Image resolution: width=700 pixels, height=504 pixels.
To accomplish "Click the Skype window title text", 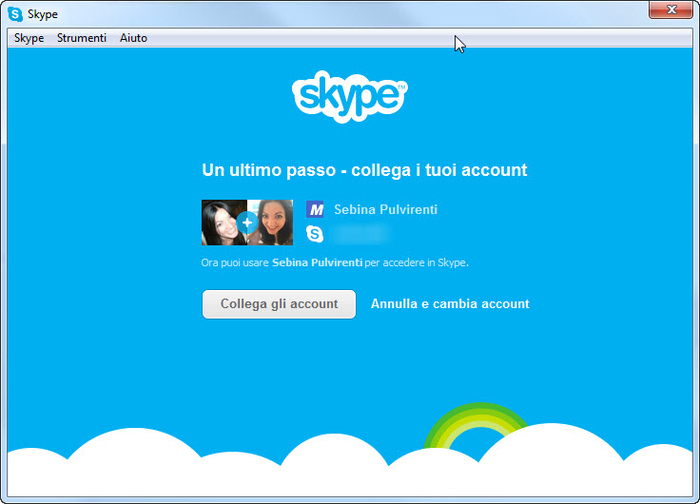I will tap(43, 14).
